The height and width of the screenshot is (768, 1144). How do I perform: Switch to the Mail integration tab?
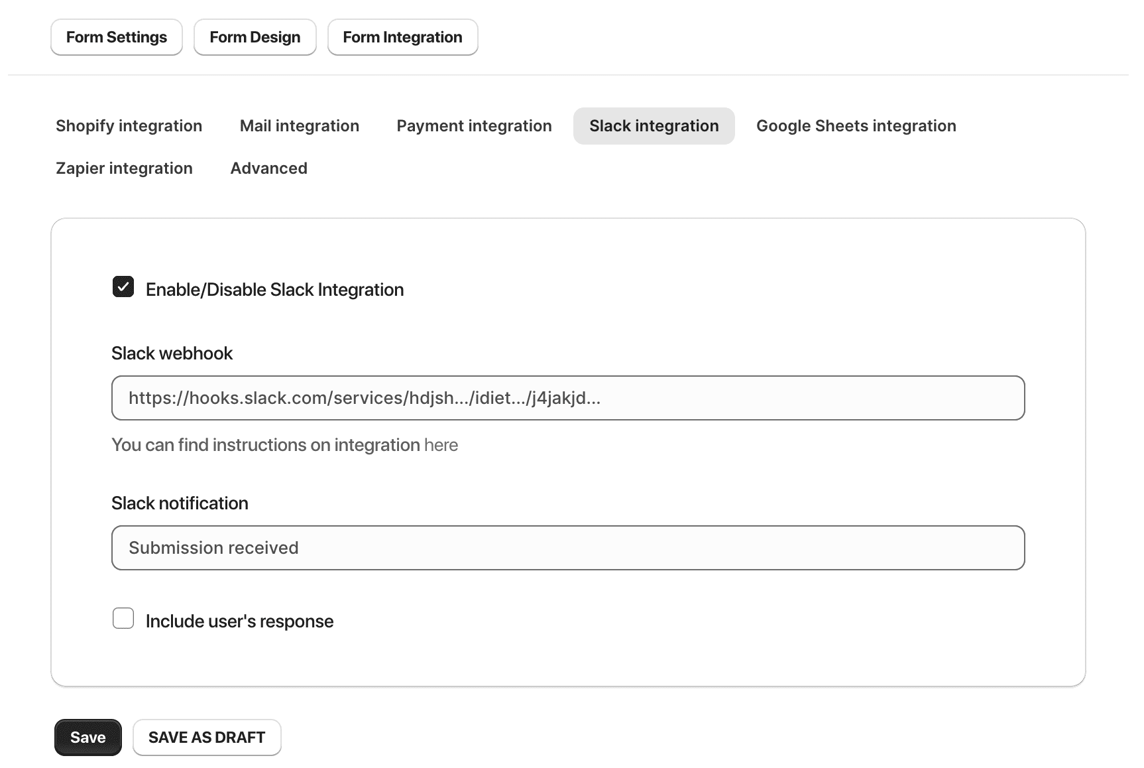tap(299, 126)
